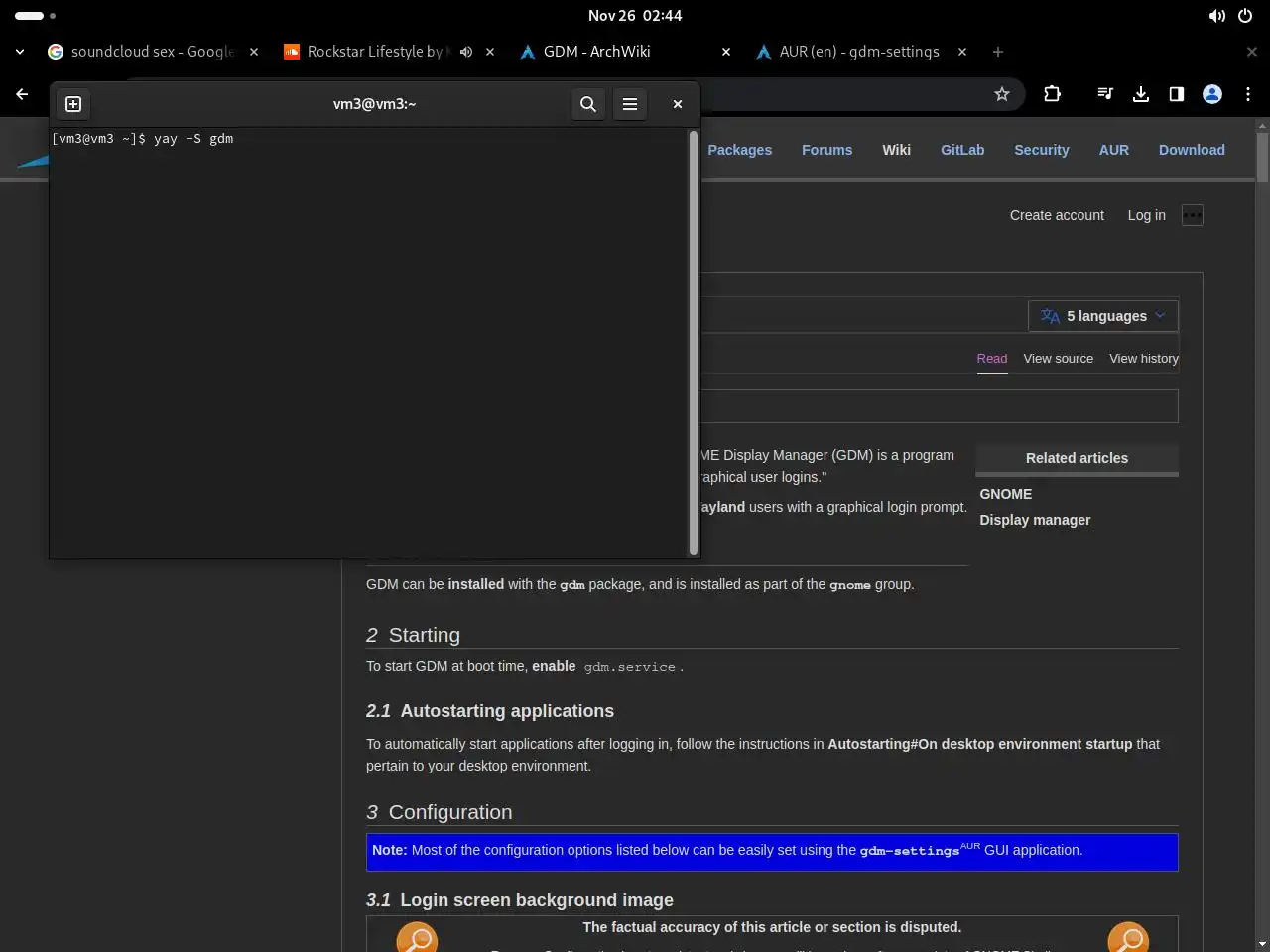Open the gdm package link
The image size is (1270, 952).
click(572, 585)
